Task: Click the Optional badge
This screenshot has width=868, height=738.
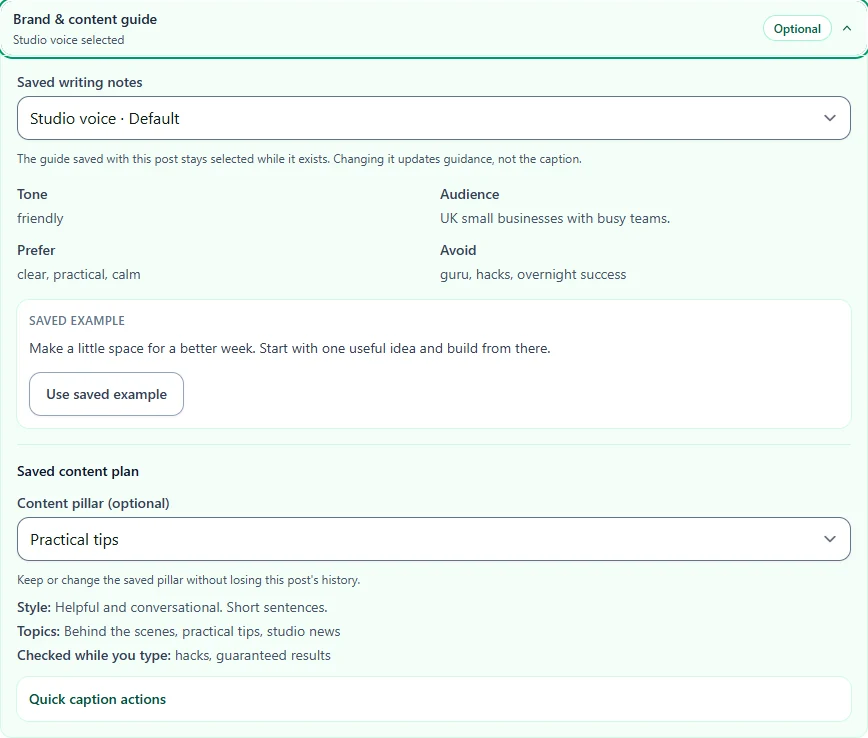Action: 797,29
